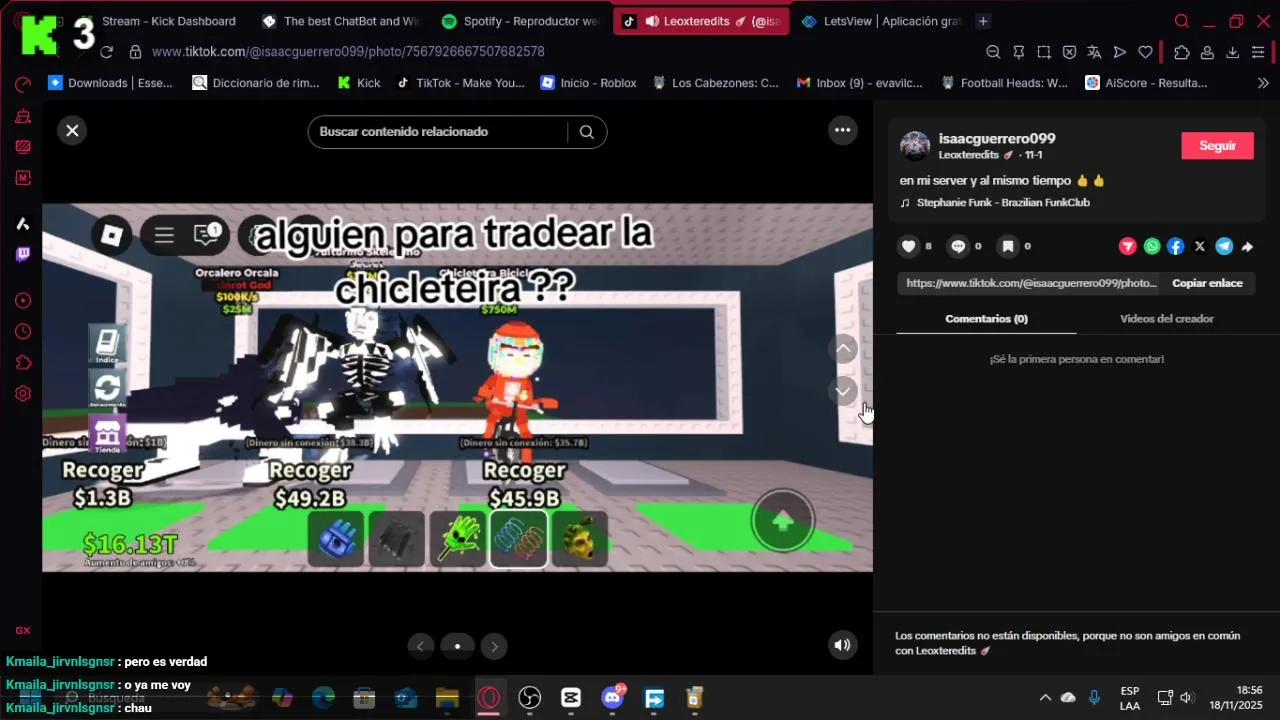Viewport: 1280px width, 720px height.
Task: Share the post to WhatsApp
Action: (1152, 246)
